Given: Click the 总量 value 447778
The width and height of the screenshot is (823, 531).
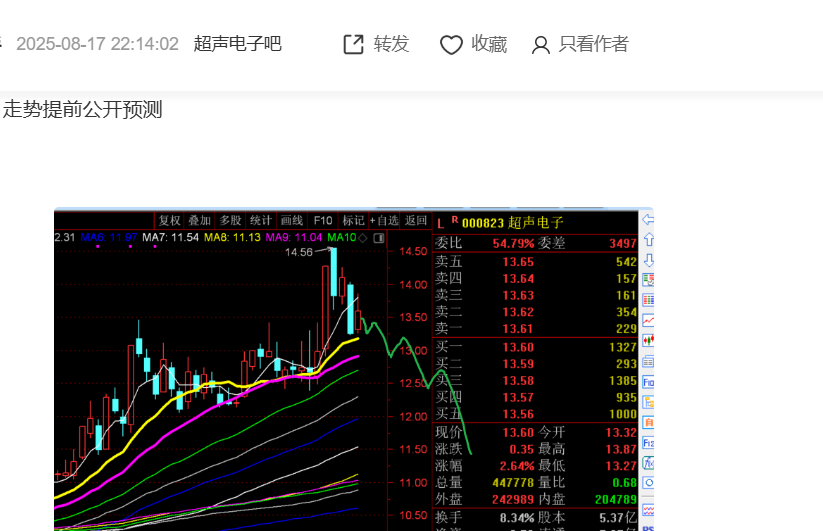Looking at the screenshot, I should click(x=513, y=483).
